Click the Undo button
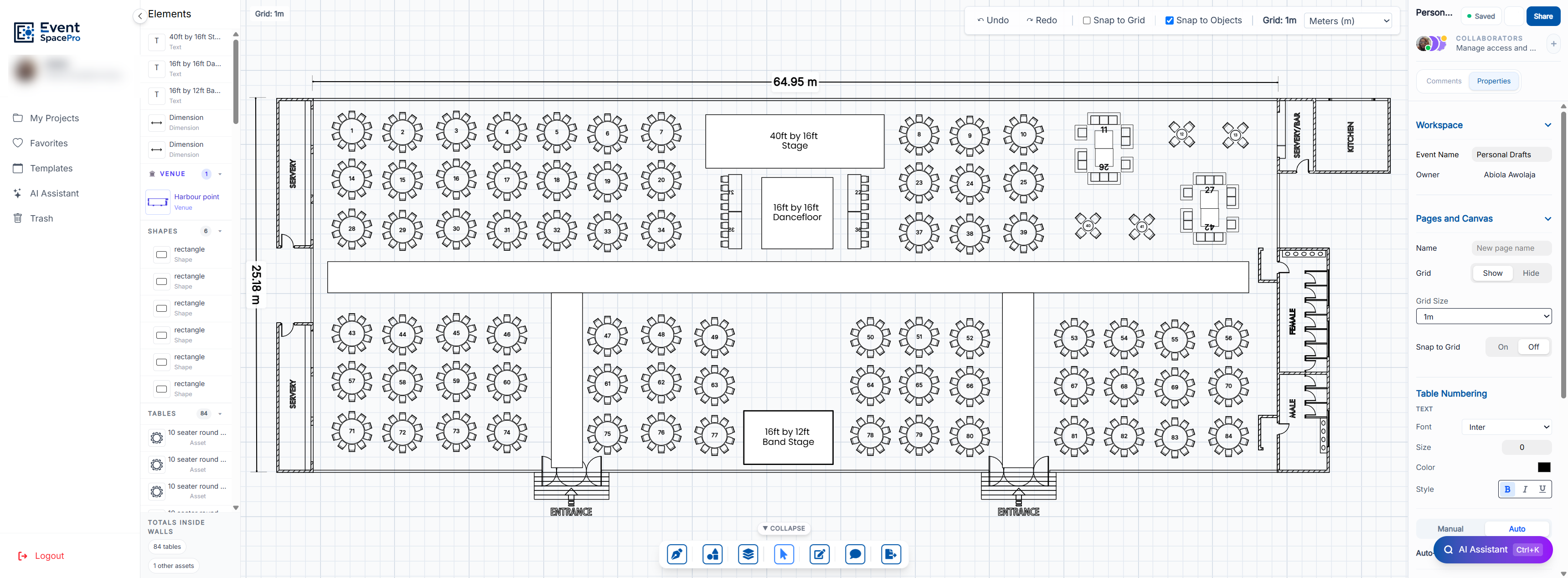This screenshot has width=1568, height=578. pyautogui.click(x=993, y=20)
